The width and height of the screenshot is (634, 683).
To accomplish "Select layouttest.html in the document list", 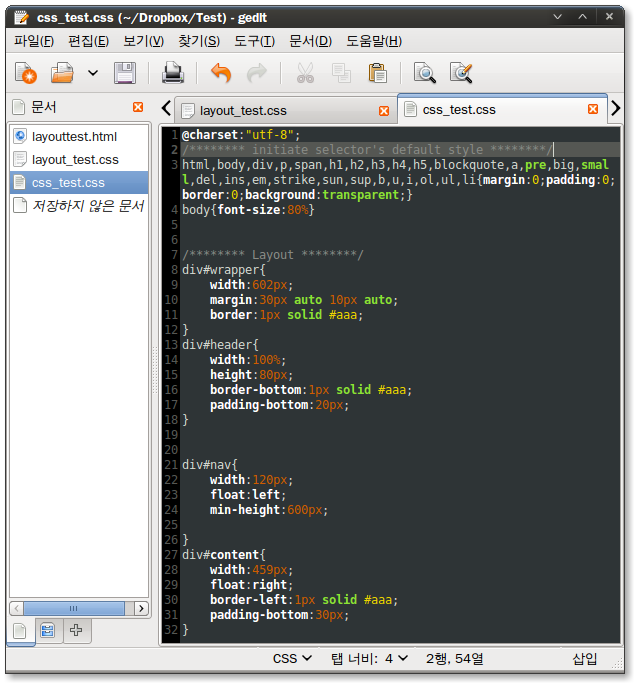I will 74,136.
